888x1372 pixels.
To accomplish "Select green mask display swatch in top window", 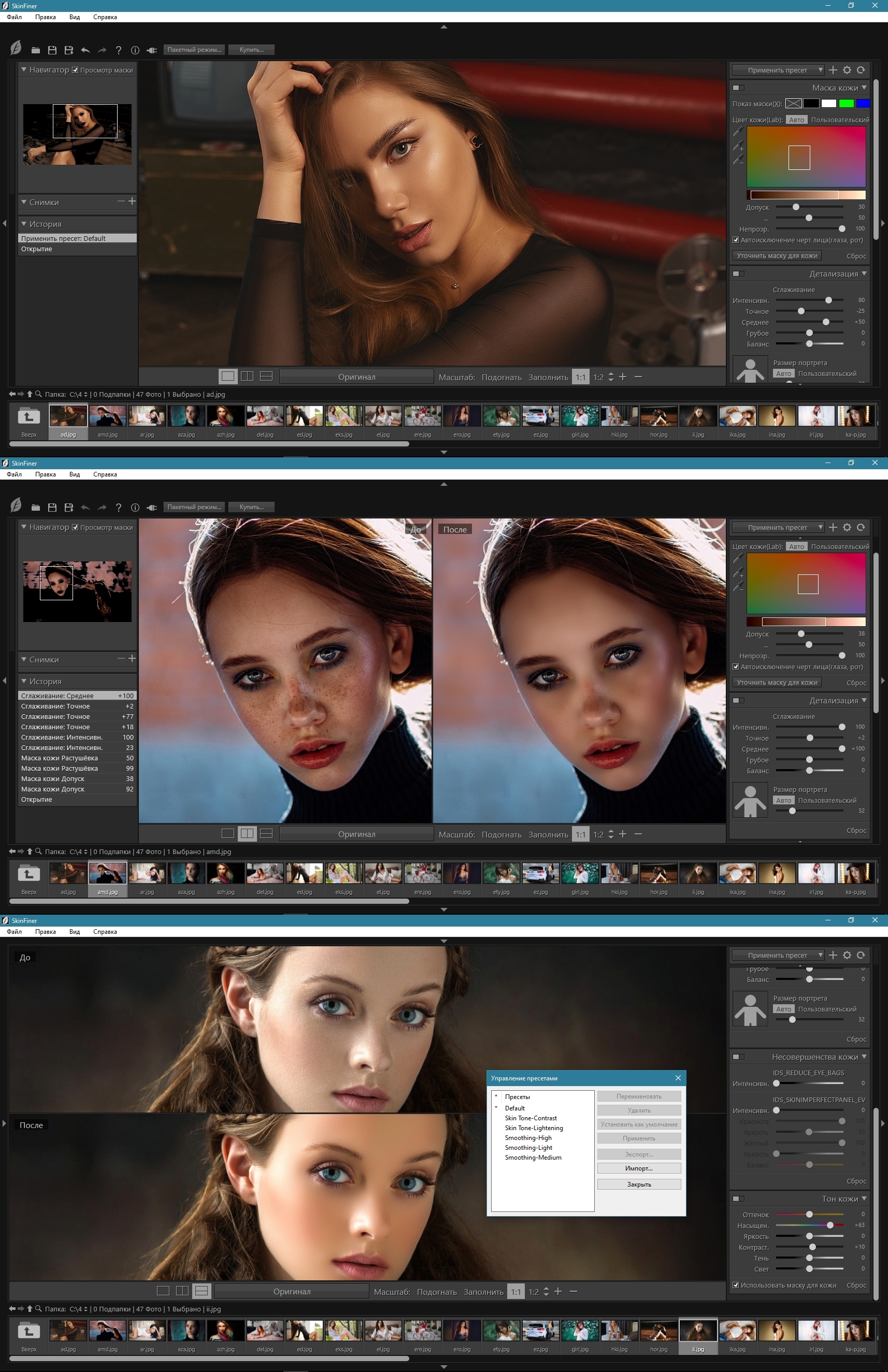I will coord(846,103).
